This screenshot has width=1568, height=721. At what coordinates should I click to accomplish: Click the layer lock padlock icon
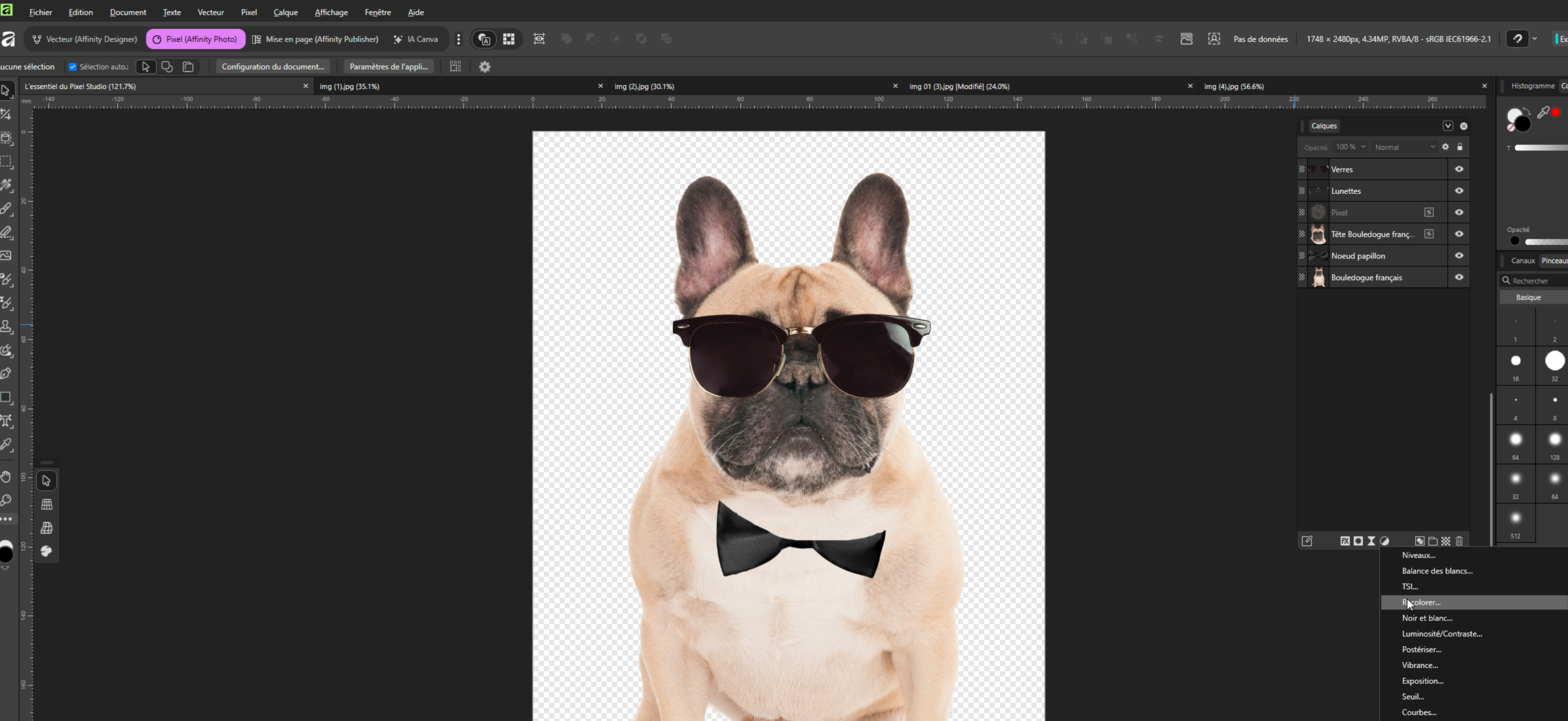click(1460, 147)
